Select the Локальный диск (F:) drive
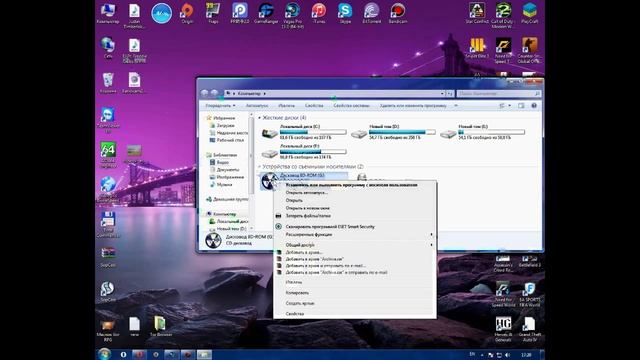This screenshot has height=360, width=640. [x=304, y=151]
